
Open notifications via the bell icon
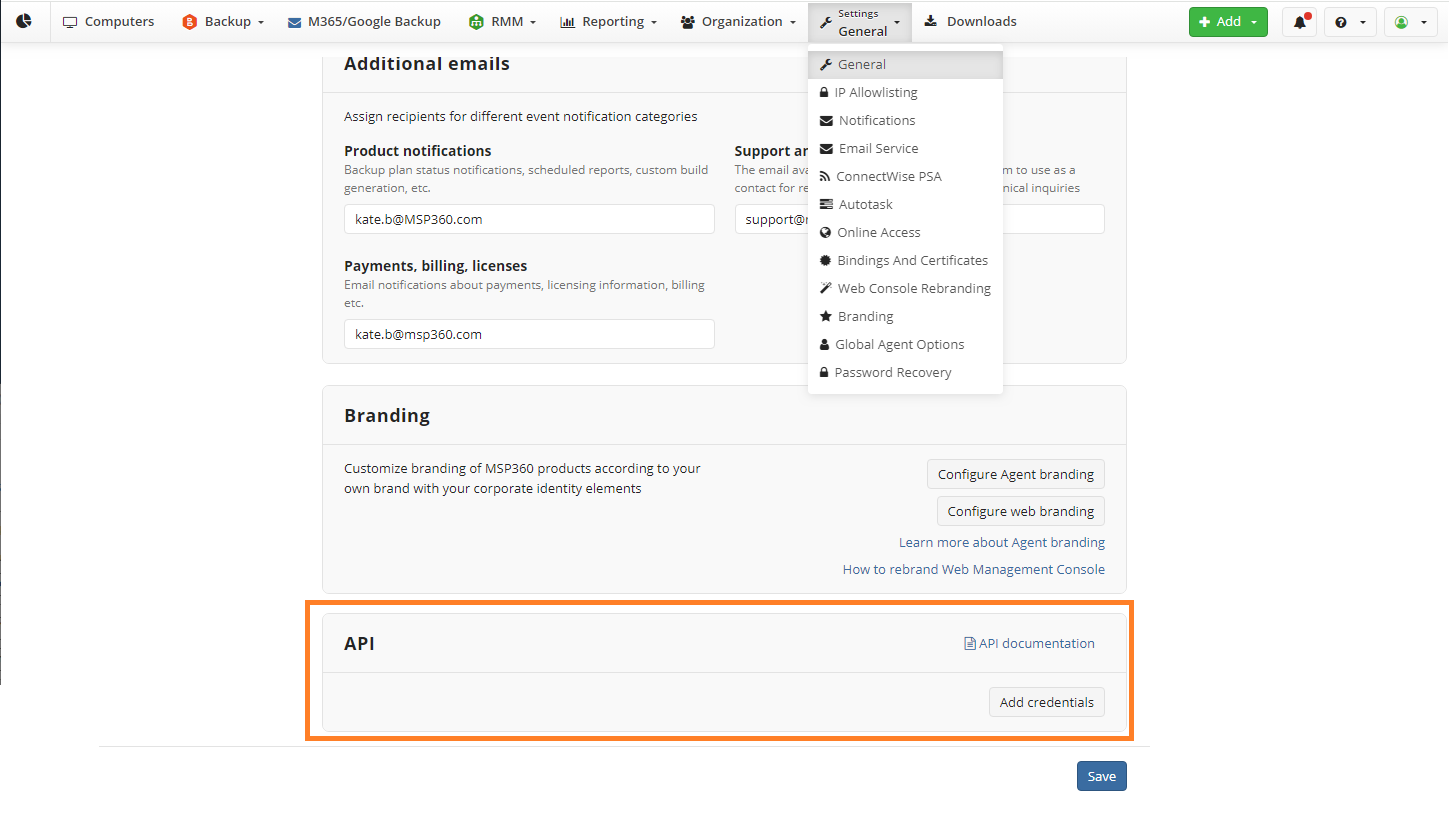tap(1299, 22)
